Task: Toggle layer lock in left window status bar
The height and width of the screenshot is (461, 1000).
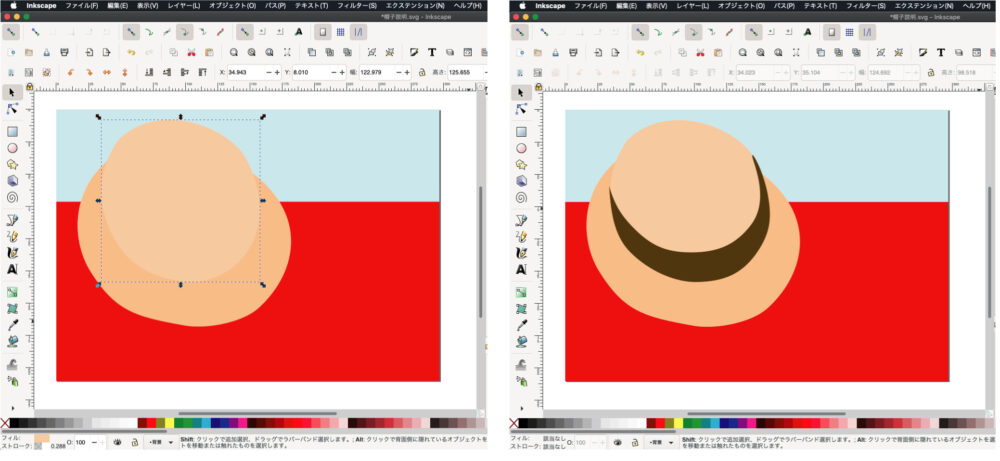Action: (134, 441)
